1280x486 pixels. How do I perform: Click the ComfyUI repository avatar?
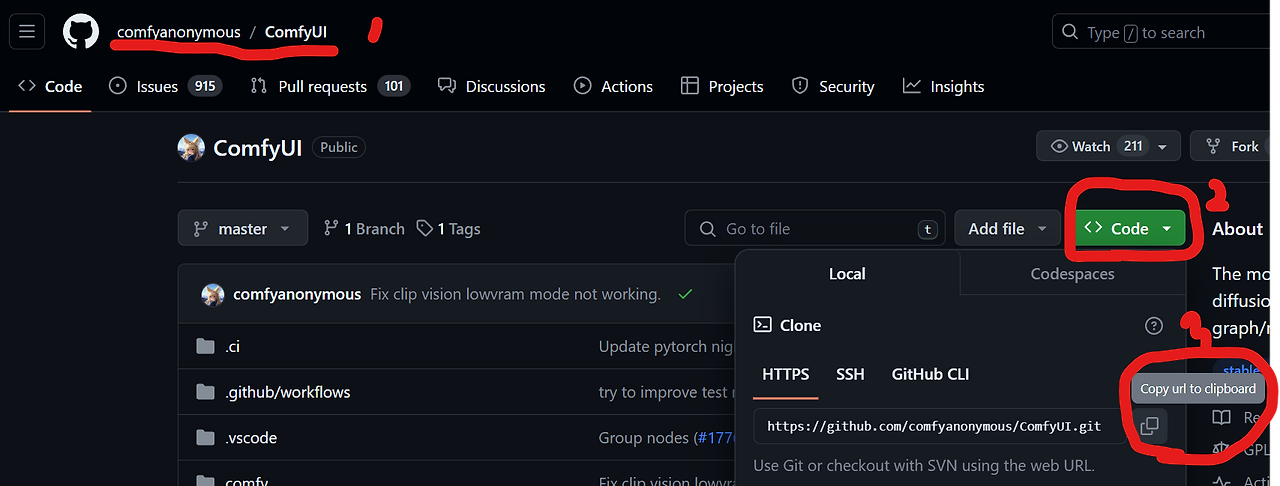pos(191,147)
